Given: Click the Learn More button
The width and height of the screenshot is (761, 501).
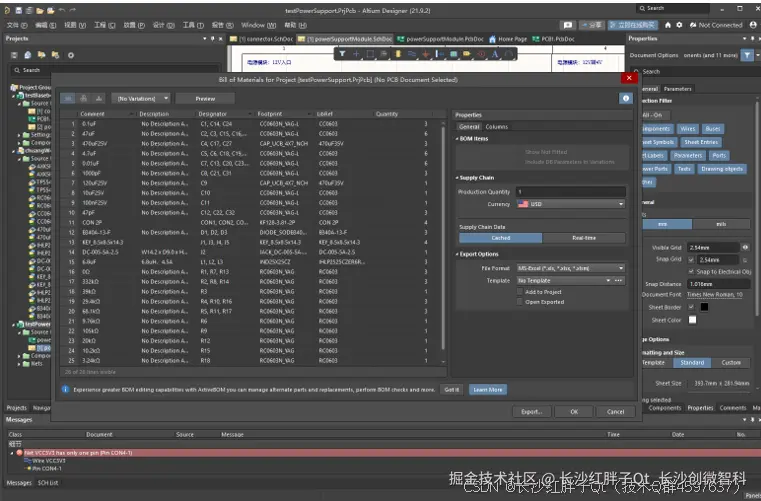Looking at the screenshot, I should coord(488,389).
